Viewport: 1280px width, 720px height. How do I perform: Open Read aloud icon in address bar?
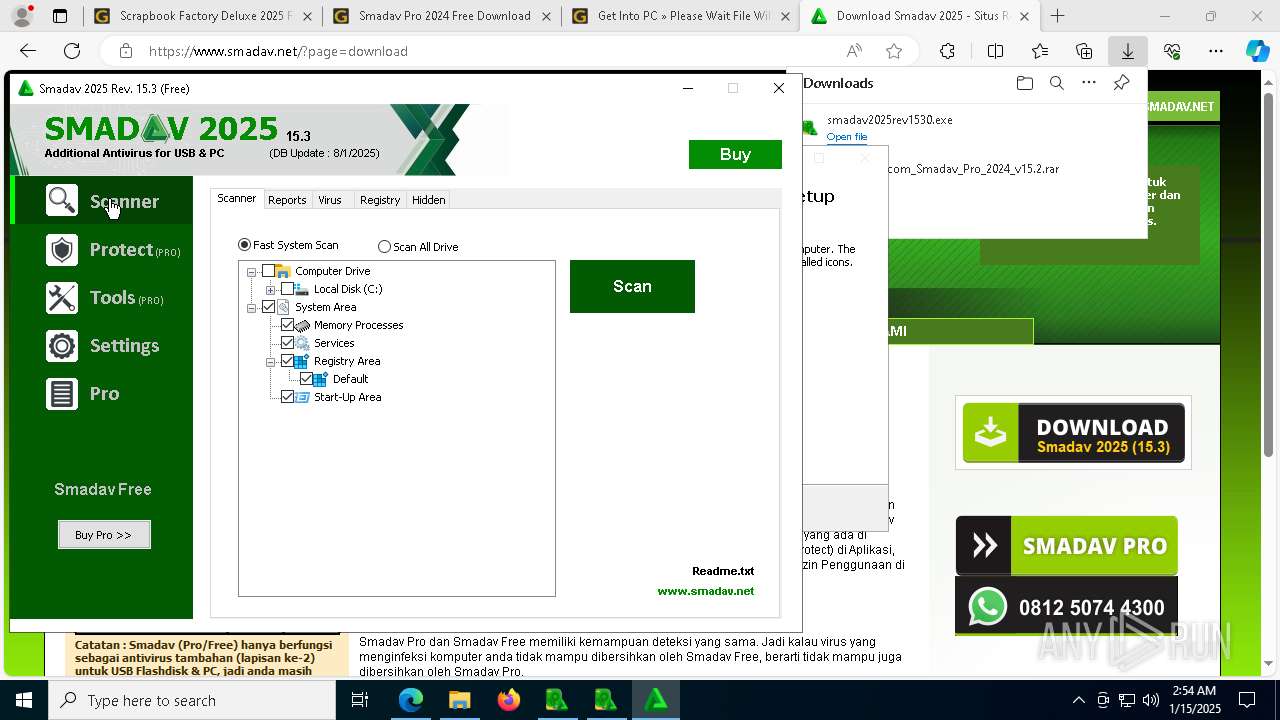[854, 51]
